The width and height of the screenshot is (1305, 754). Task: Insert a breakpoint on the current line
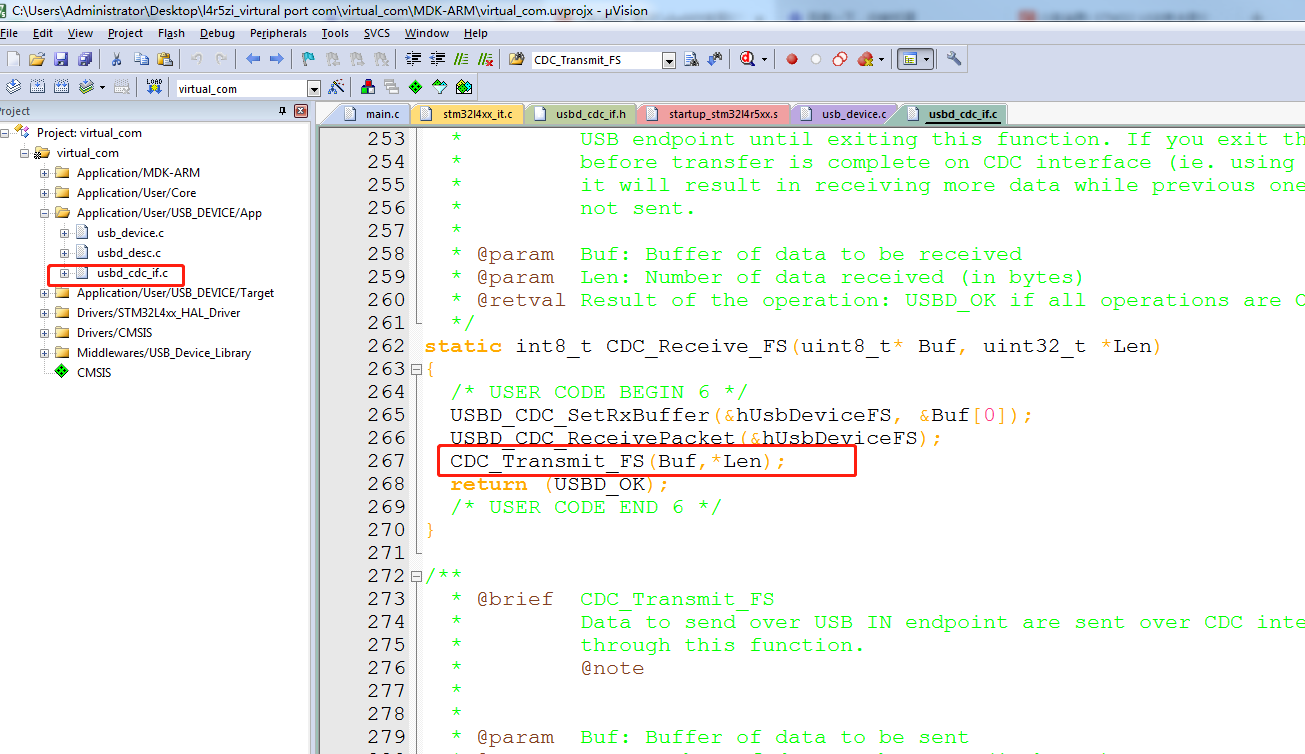click(792, 59)
